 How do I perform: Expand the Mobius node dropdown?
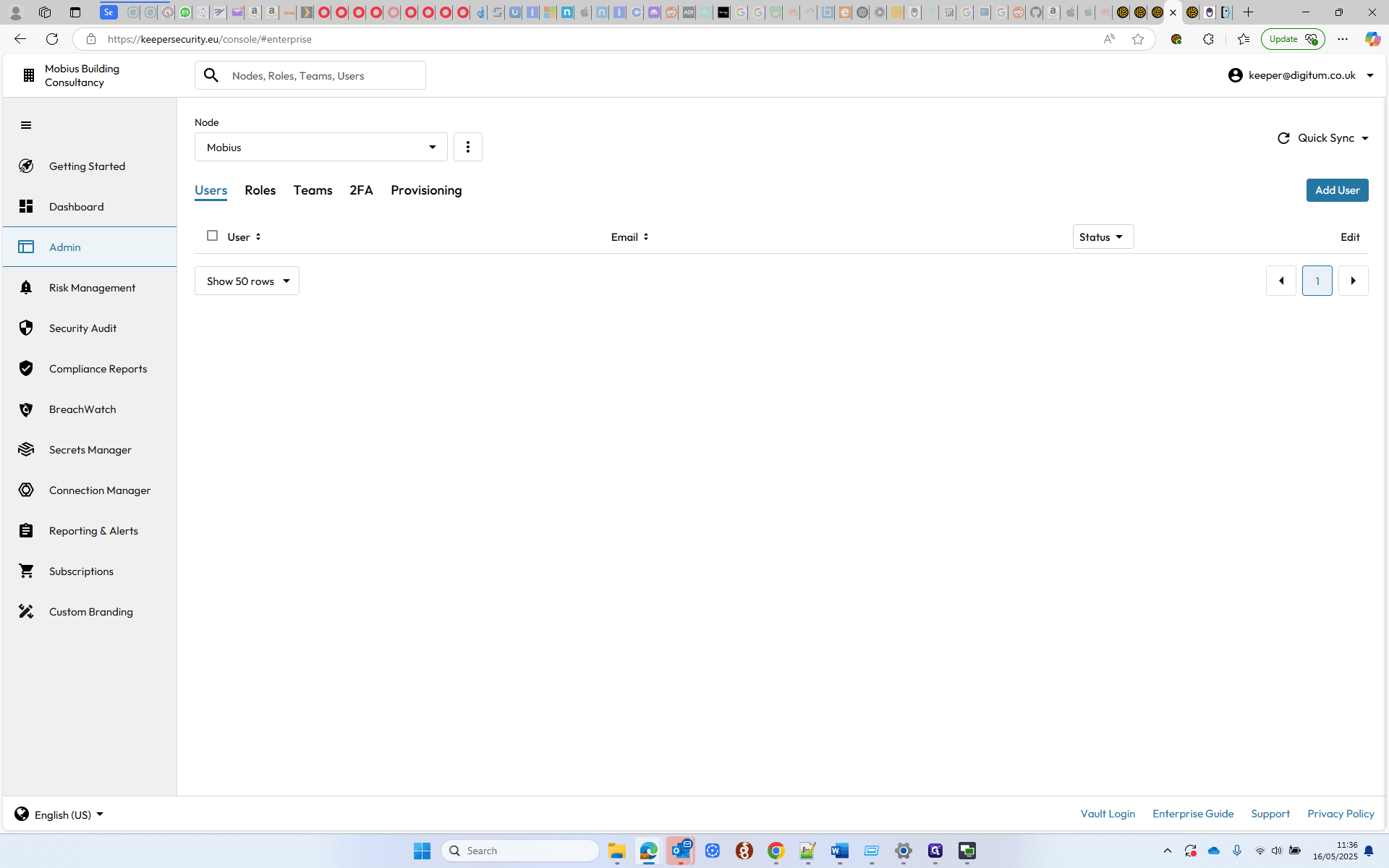click(321, 147)
